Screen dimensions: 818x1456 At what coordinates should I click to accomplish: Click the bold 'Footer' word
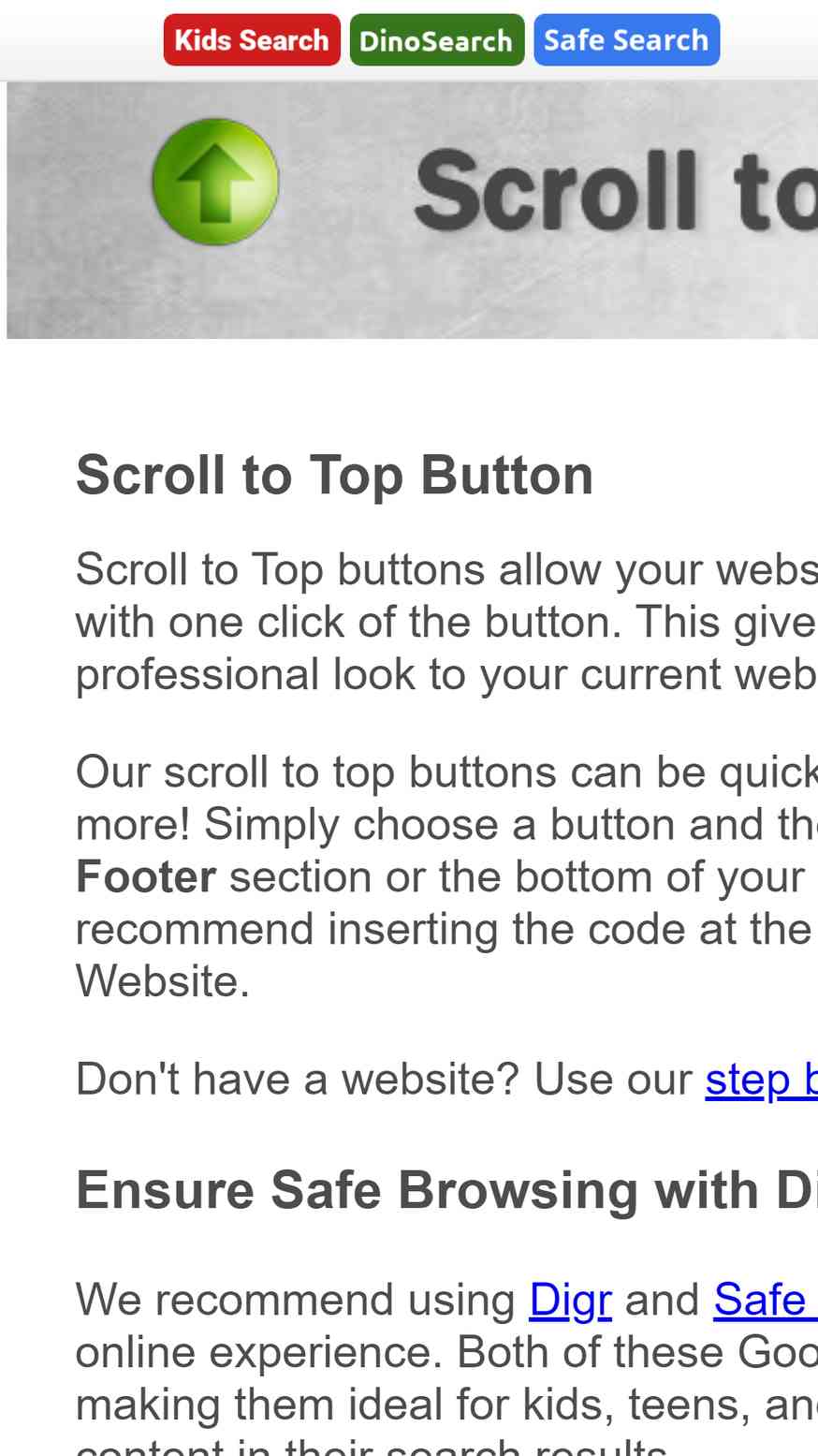click(x=146, y=876)
